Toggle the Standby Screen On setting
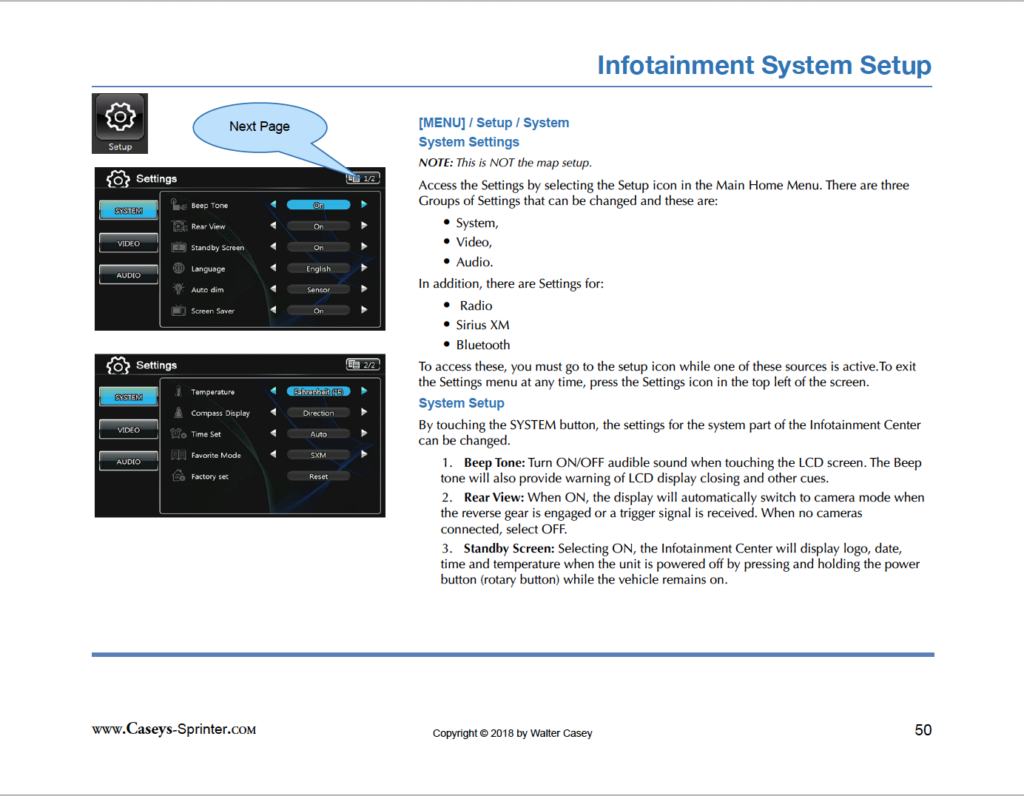 click(318, 247)
